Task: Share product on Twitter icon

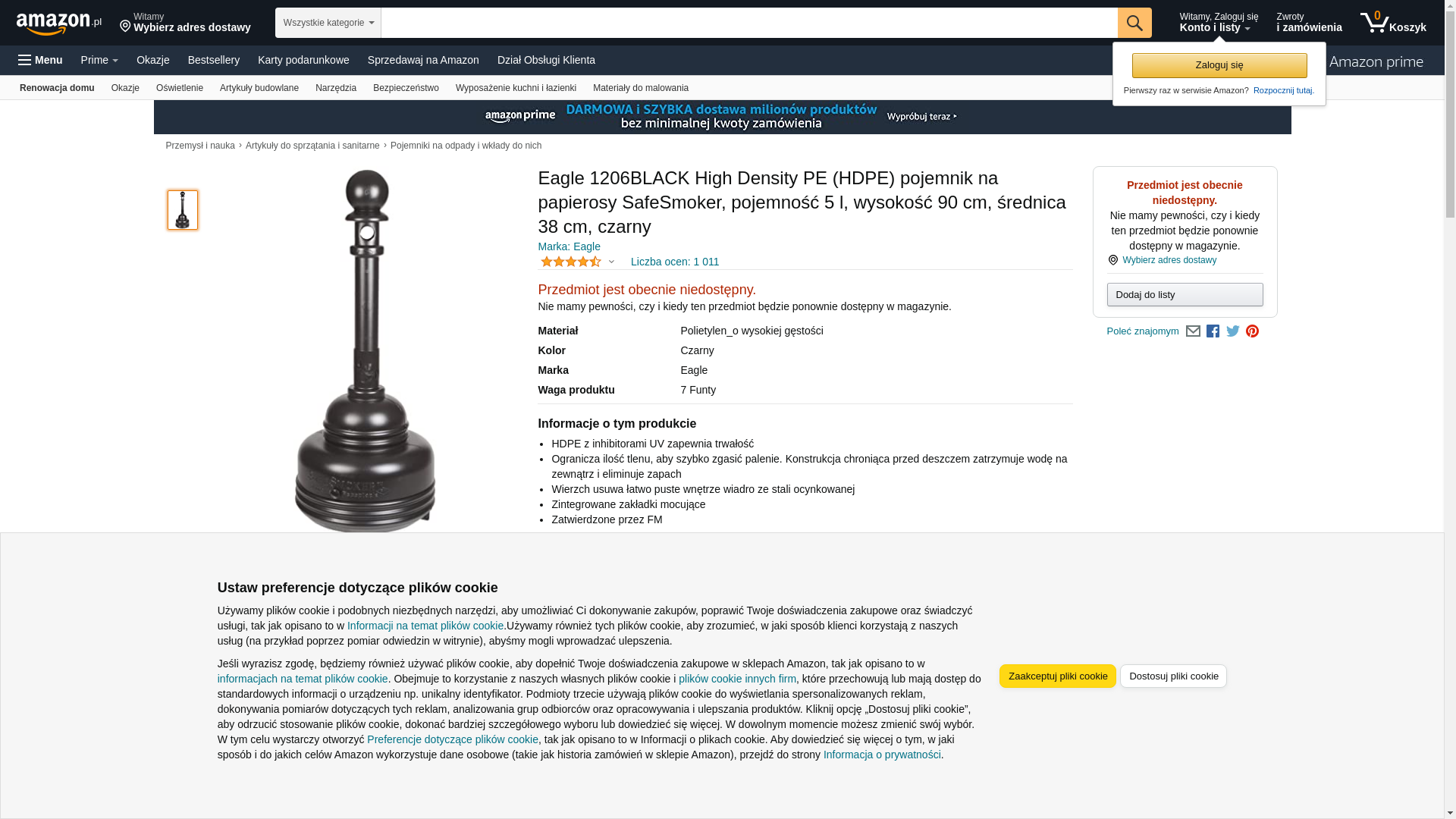Action: pyautogui.click(x=1233, y=331)
